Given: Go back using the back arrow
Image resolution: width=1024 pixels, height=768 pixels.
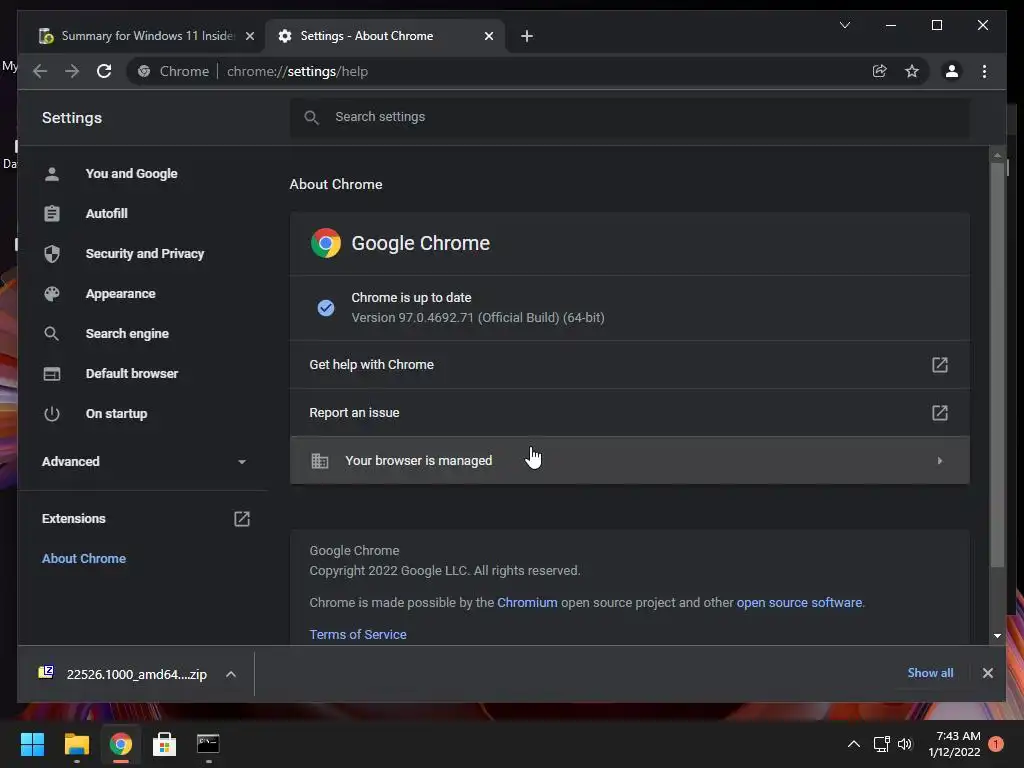Looking at the screenshot, I should (40, 71).
